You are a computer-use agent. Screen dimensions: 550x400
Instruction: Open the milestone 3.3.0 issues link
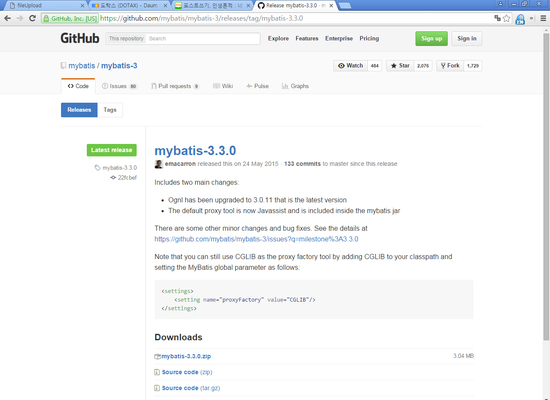tap(256, 239)
